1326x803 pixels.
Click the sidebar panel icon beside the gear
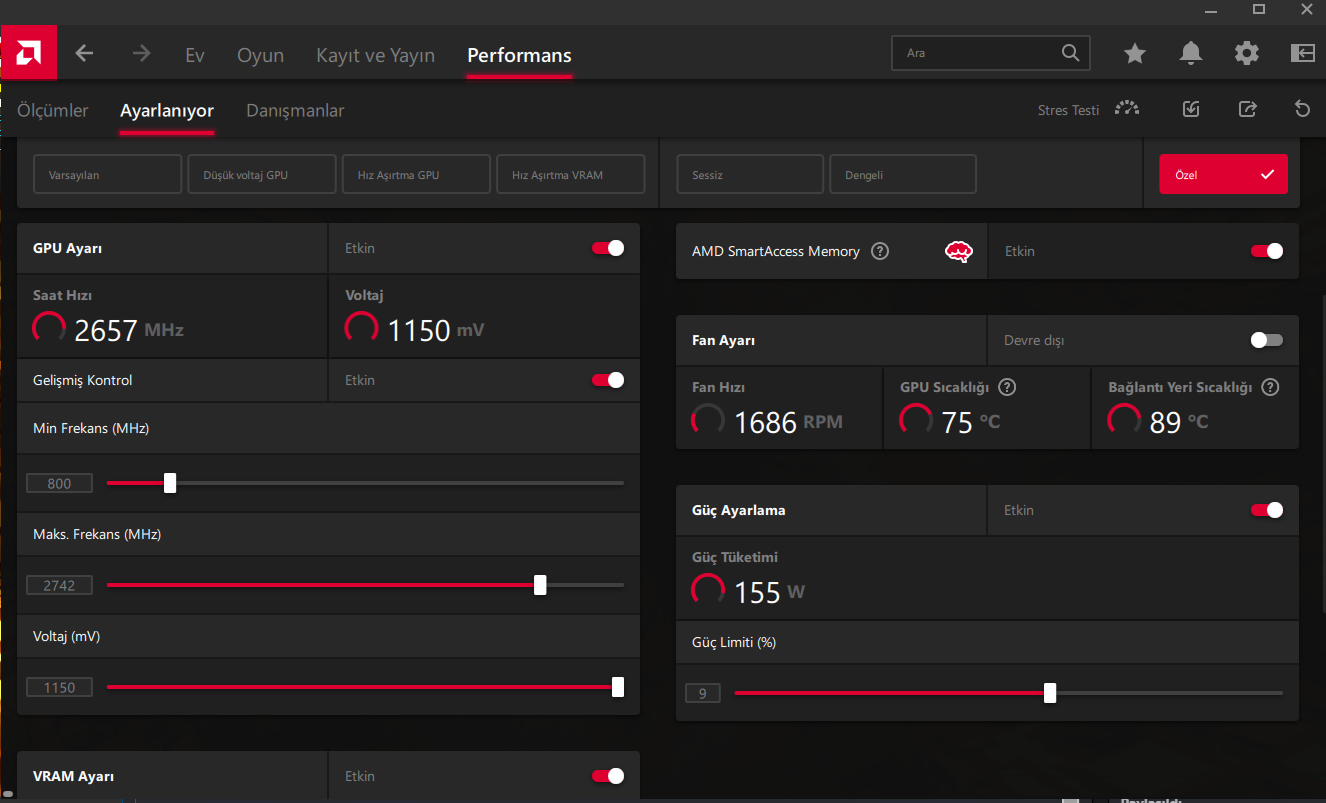(1302, 54)
